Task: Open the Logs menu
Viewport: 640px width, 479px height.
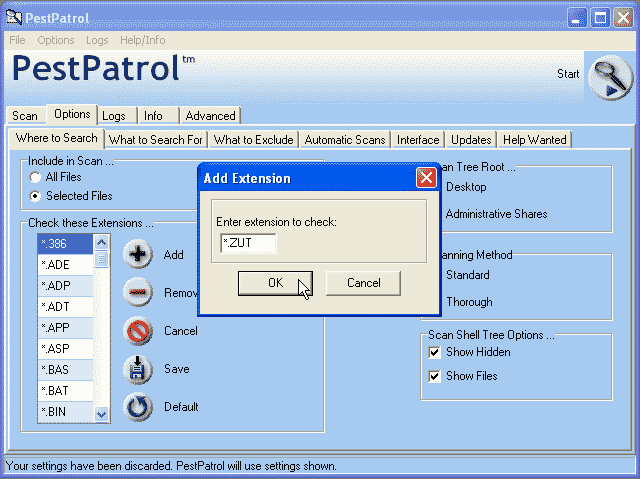Action: click(x=97, y=40)
